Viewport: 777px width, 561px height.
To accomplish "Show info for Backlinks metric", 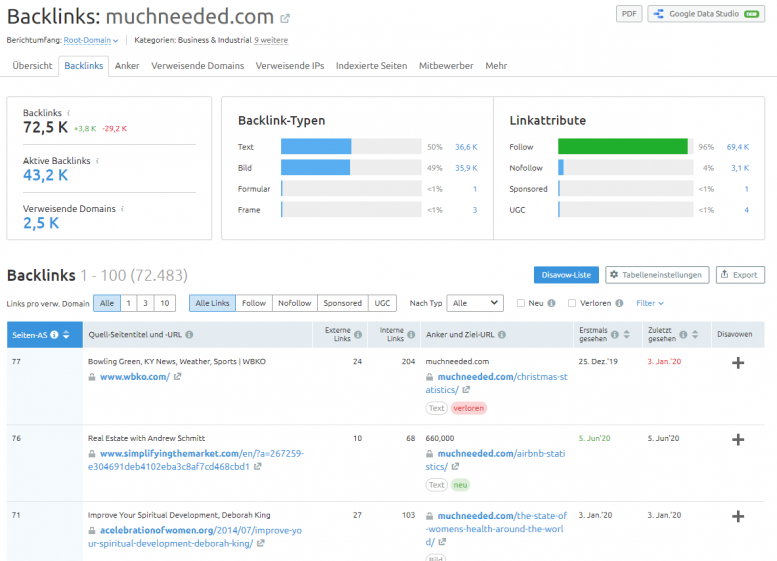I will pyautogui.click(x=68, y=113).
